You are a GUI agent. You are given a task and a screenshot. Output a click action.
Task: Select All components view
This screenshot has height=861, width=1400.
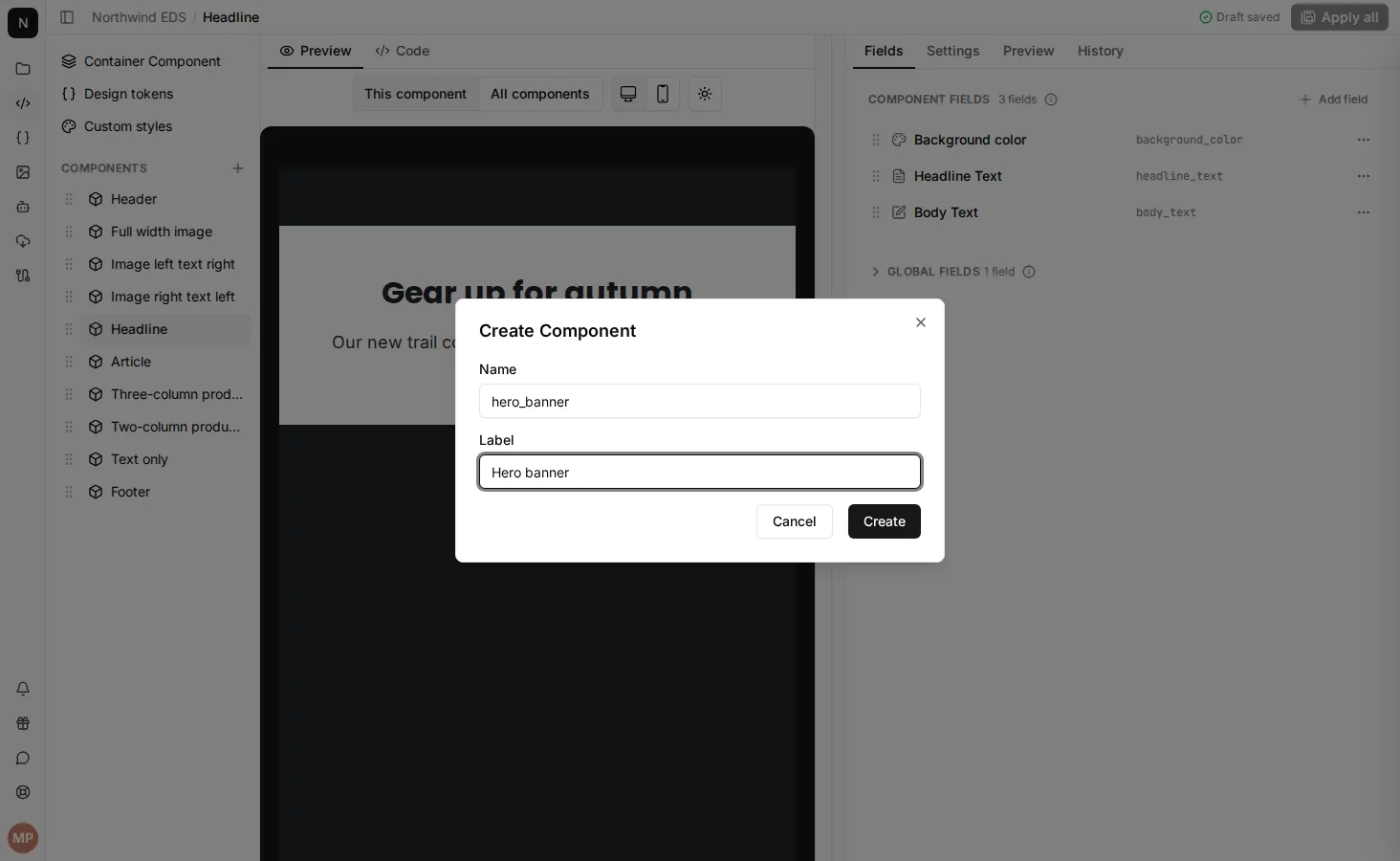(540, 94)
